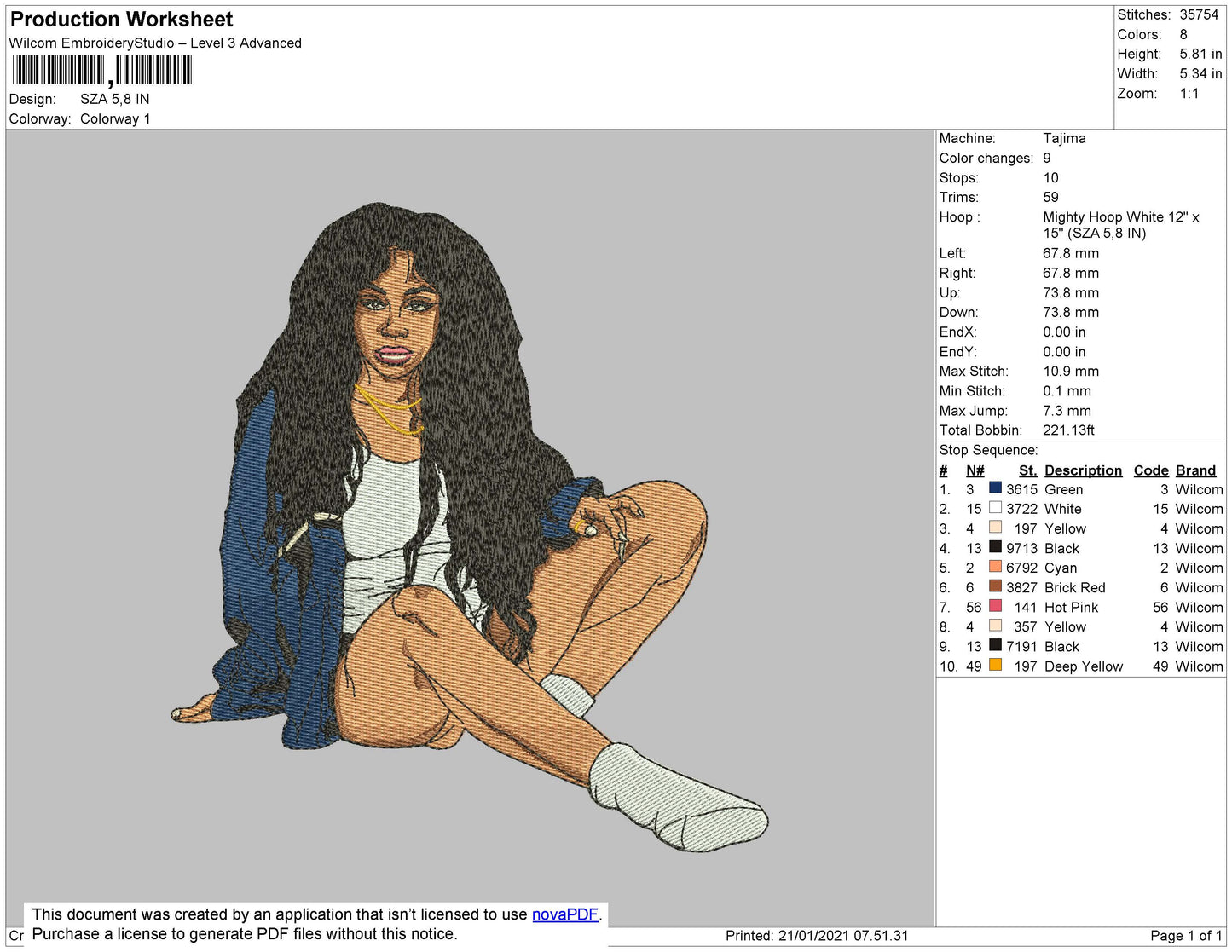Select the Green color swatch in stop sequence
This screenshot has width=1232, height=952.
[x=996, y=489]
